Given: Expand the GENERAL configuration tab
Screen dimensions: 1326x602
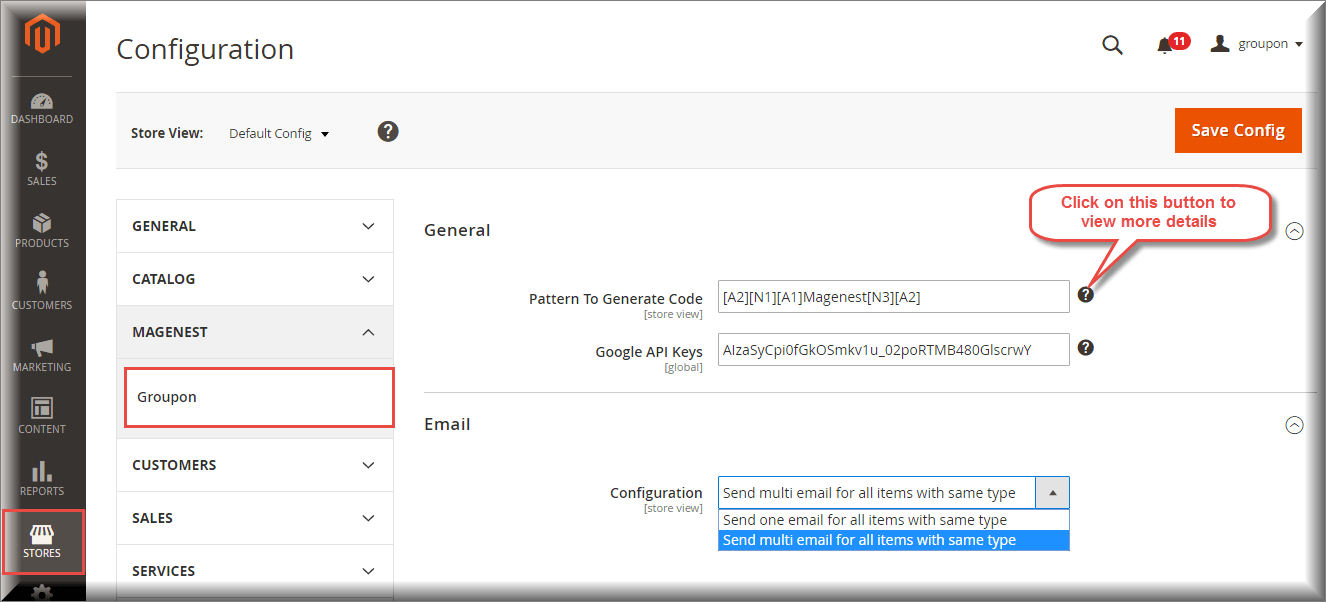Looking at the screenshot, I should click(x=255, y=226).
